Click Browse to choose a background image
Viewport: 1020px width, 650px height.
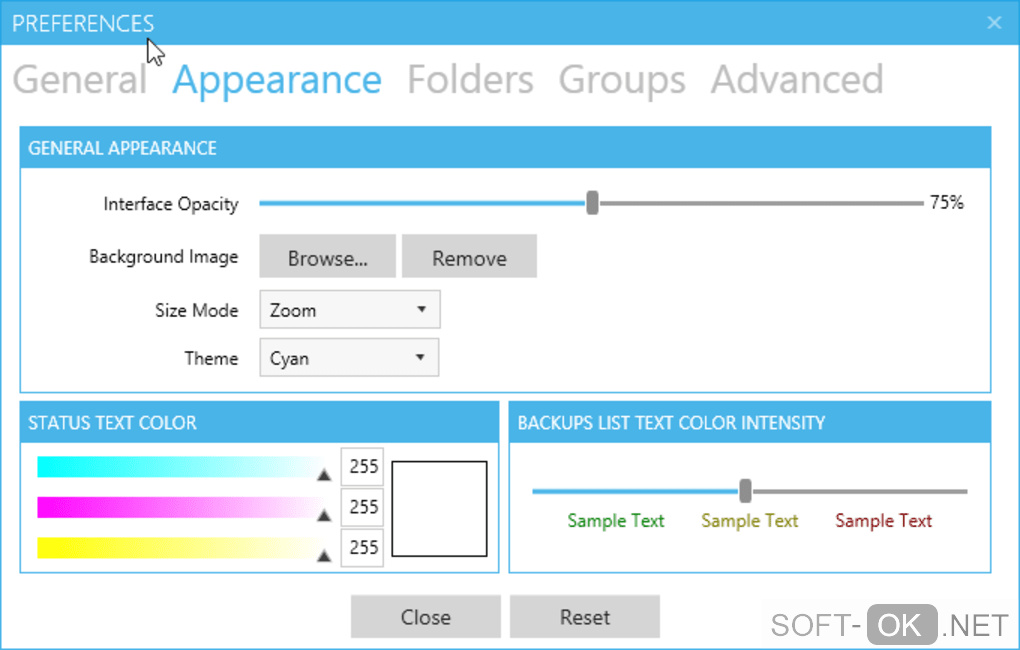point(328,257)
